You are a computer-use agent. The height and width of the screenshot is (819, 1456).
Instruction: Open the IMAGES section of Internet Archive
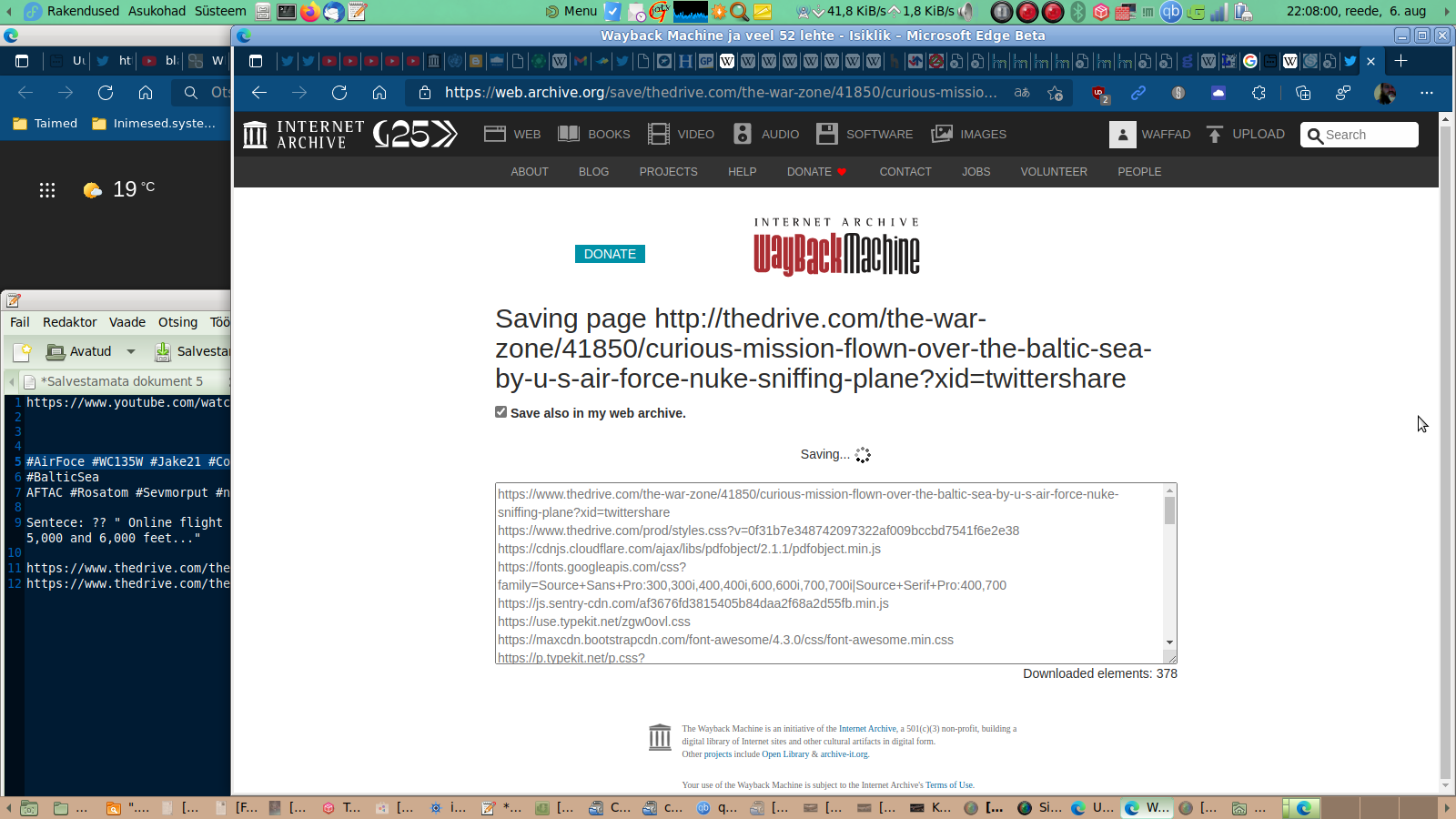[x=968, y=134]
